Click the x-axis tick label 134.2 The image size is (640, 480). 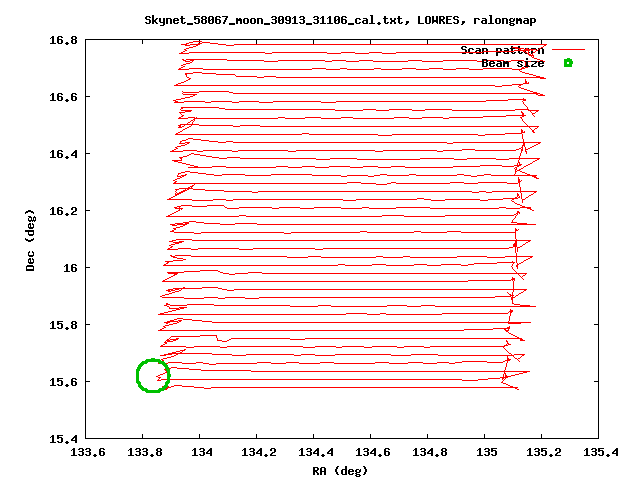[259, 452]
